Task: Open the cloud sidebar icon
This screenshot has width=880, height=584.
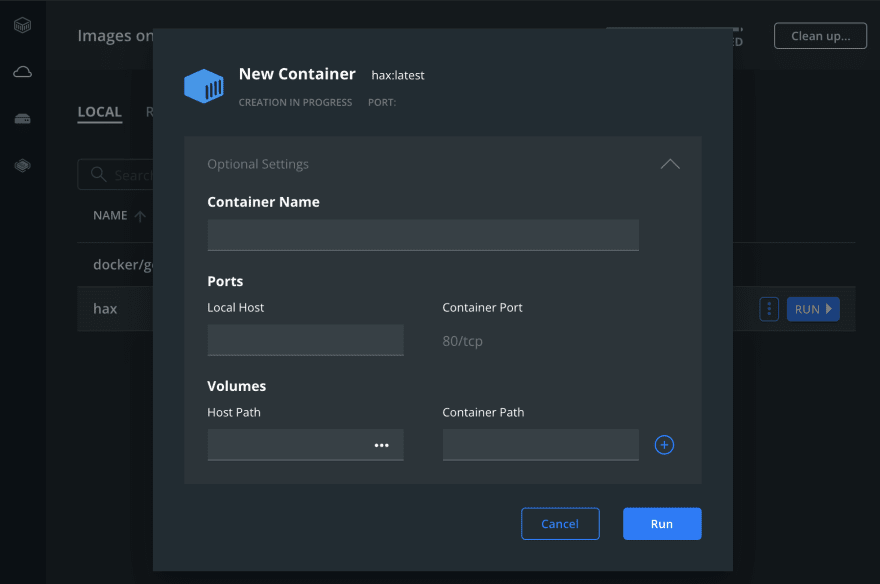Action: click(x=22, y=72)
